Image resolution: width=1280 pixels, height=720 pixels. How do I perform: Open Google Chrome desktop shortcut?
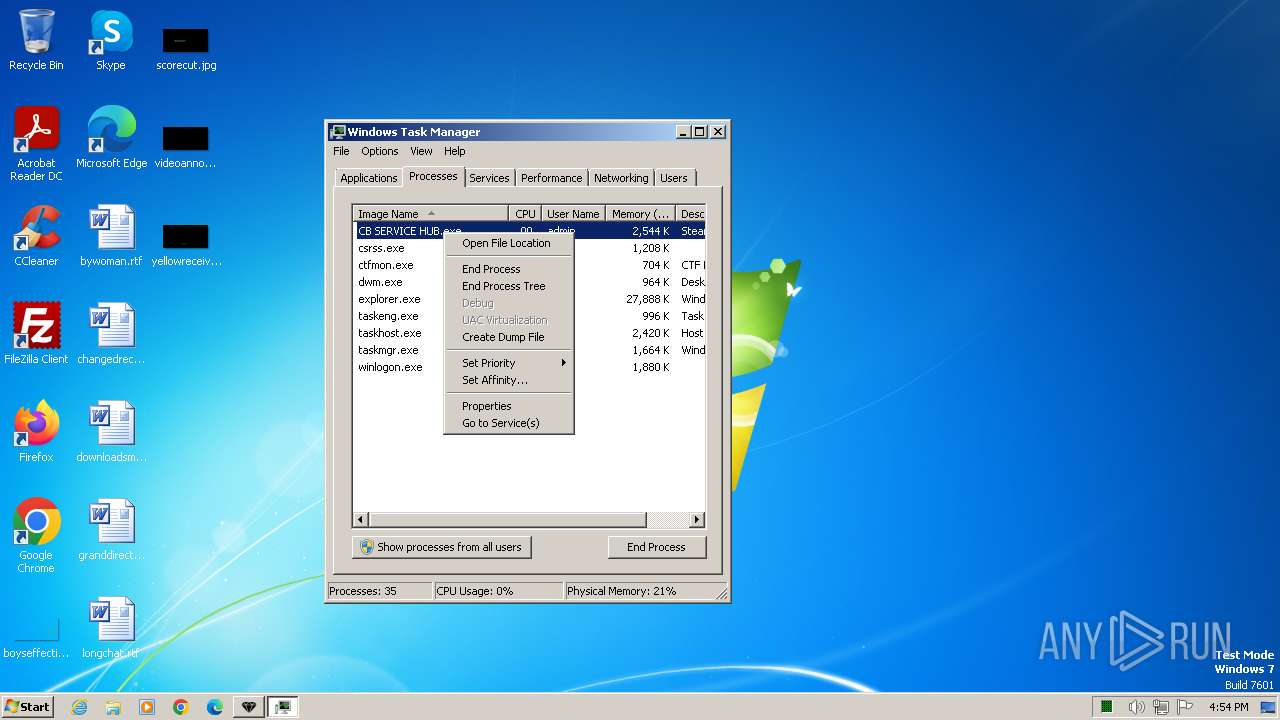tap(36, 535)
